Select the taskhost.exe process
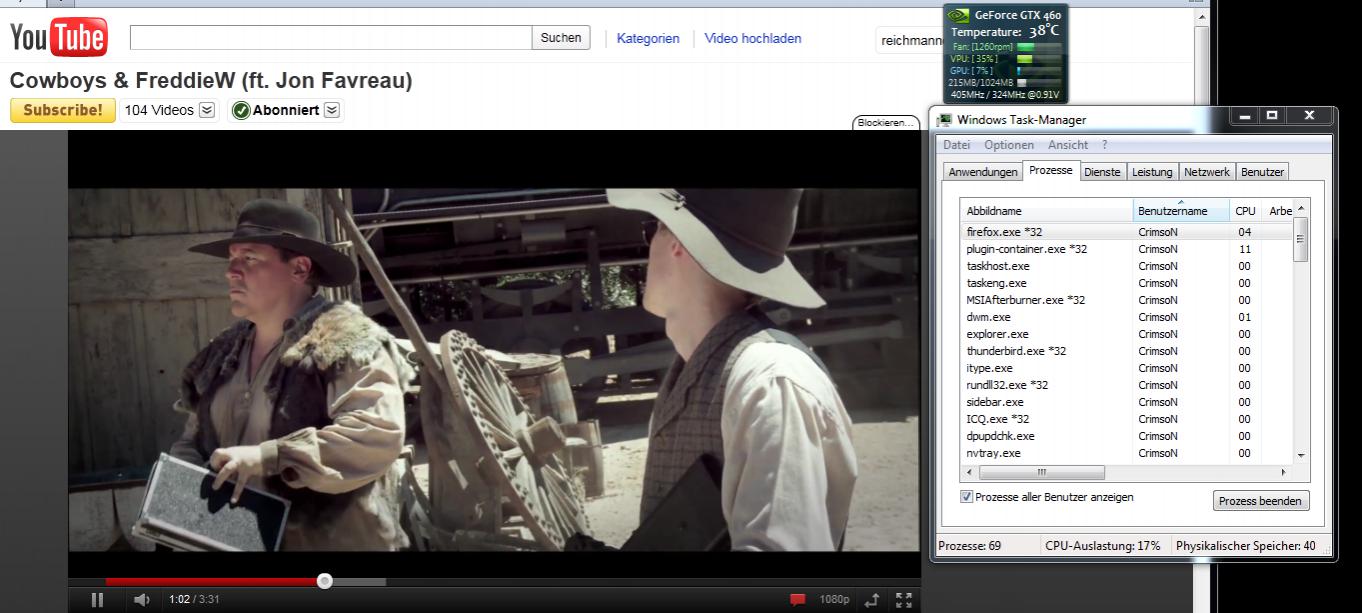Viewport: 1362px width, 613px height. [1126, 266]
